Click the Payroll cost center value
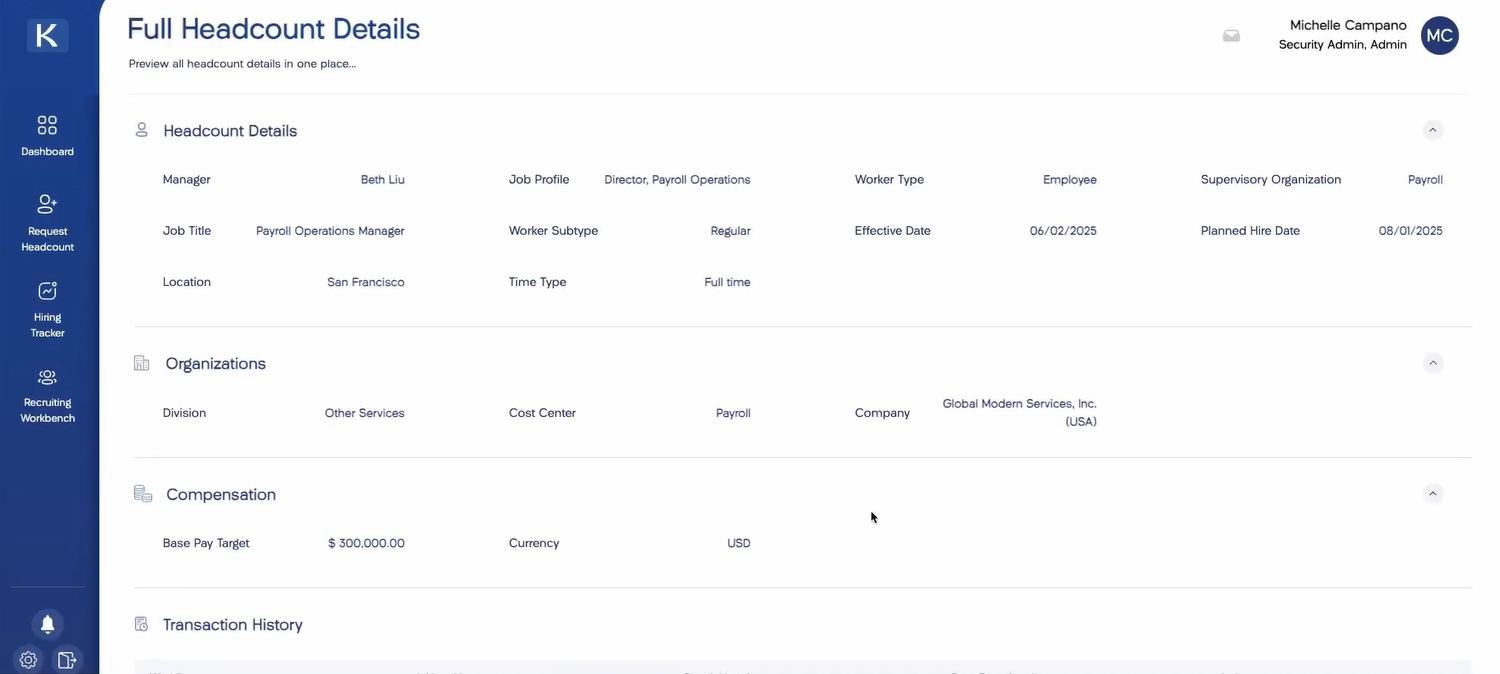1500x674 pixels. coord(733,413)
